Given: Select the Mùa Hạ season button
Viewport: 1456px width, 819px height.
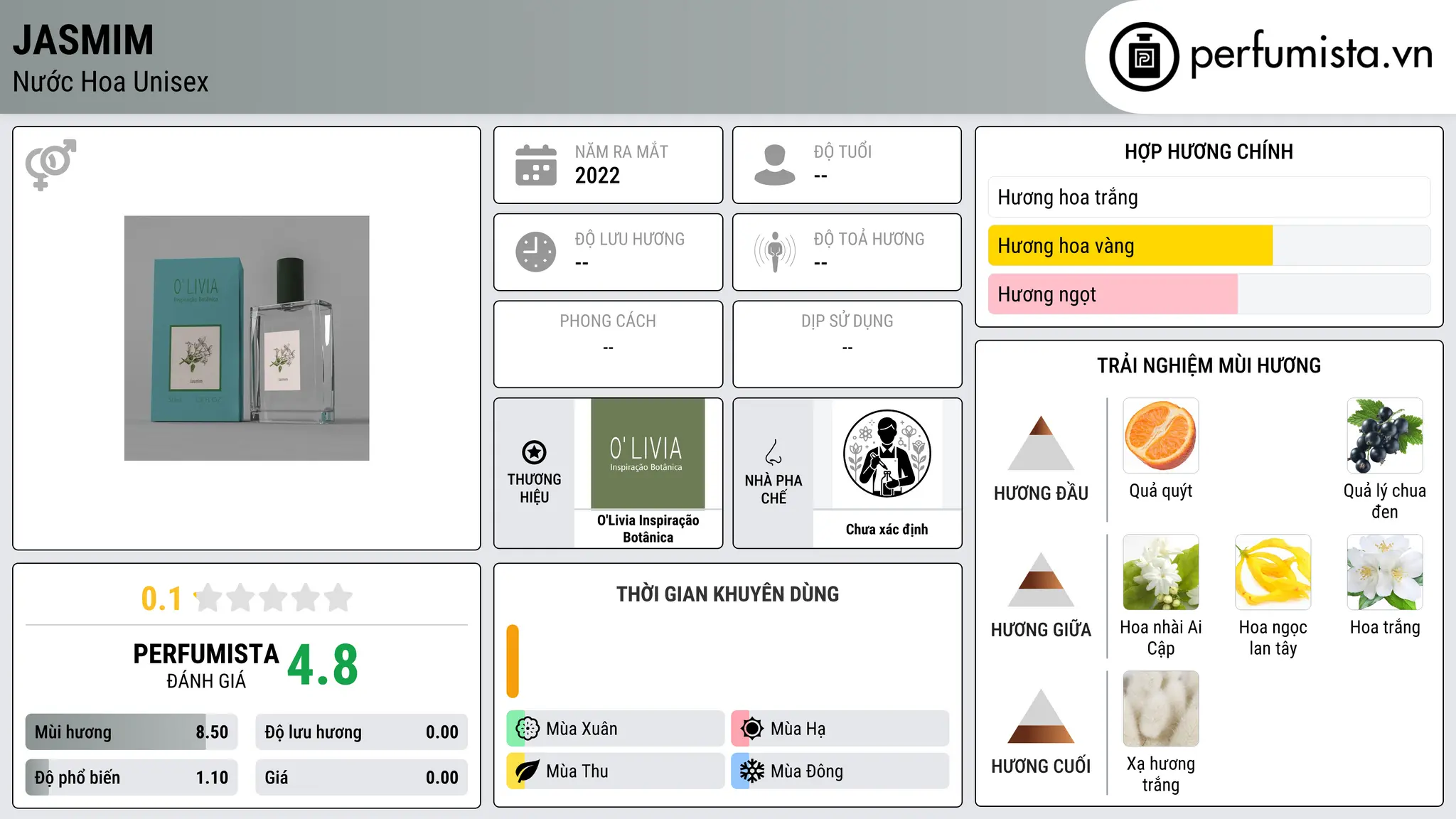Looking at the screenshot, I should pos(840,729).
